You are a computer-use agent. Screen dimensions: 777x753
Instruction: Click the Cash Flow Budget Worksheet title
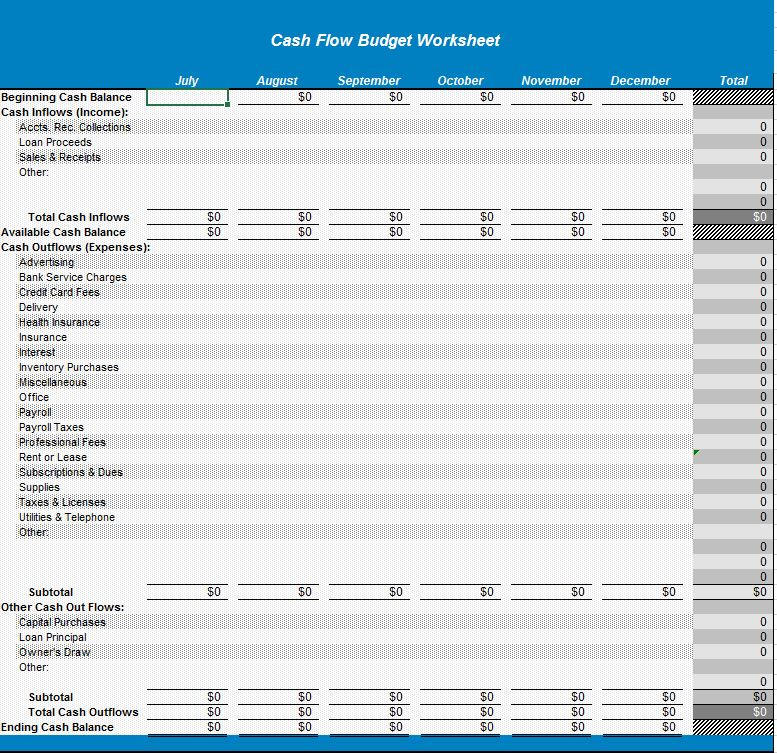coord(385,40)
